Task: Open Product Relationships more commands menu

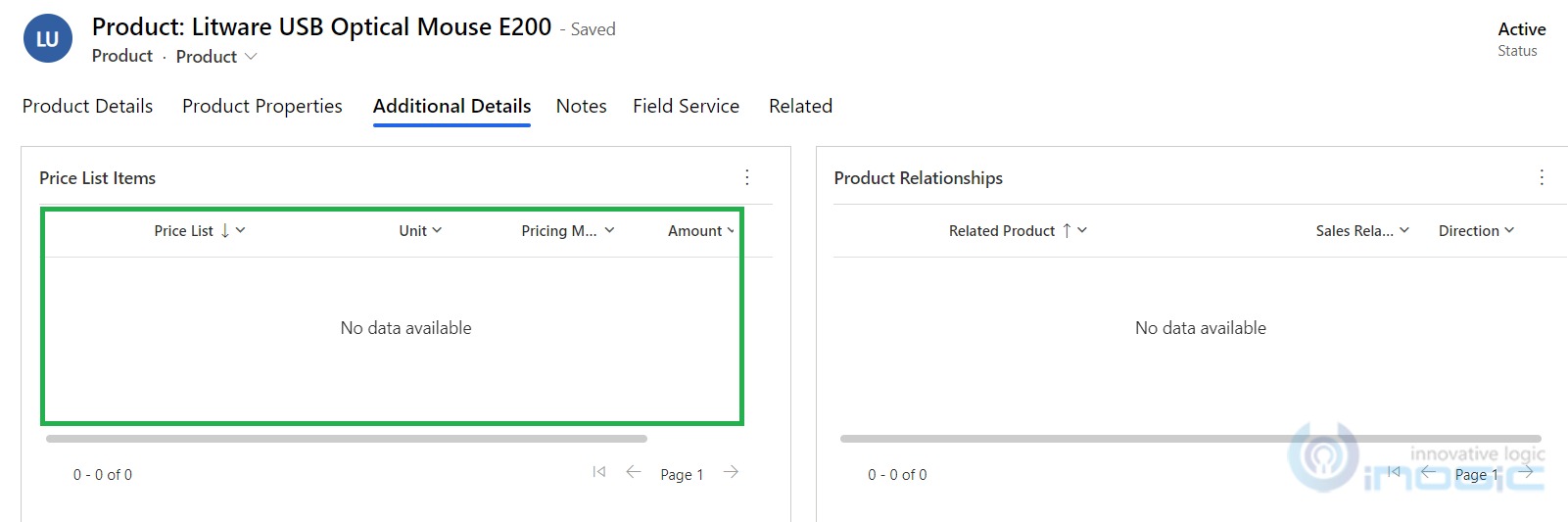Action: pos(1542,177)
